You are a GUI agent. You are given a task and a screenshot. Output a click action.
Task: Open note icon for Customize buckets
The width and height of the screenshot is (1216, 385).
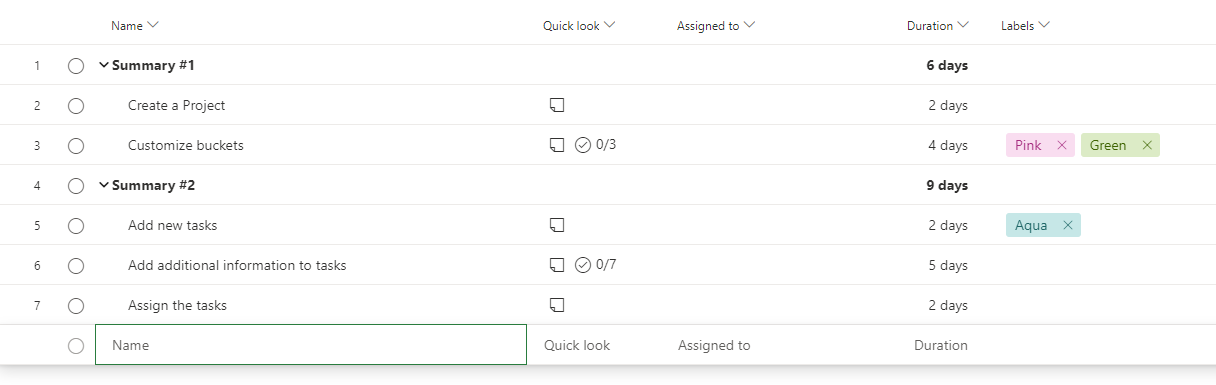[x=557, y=145]
